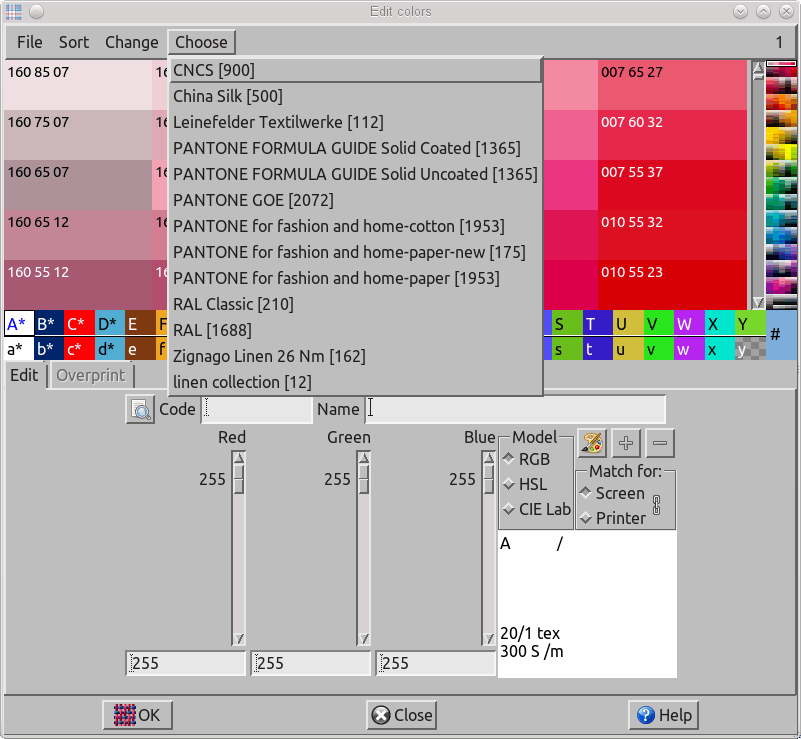Add a color with the plus button
The height and width of the screenshot is (739, 801).
coord(626,443)
